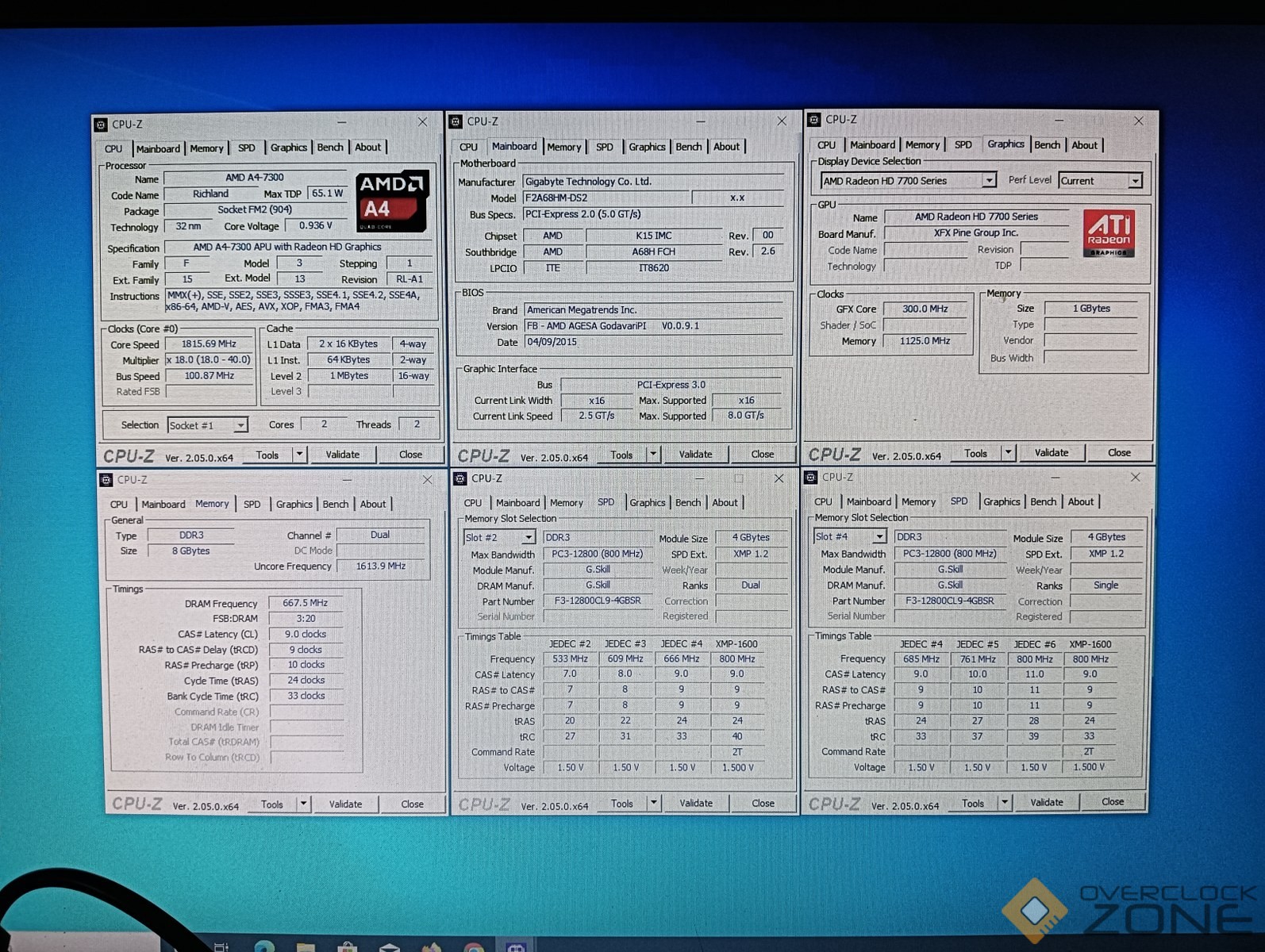Expand the Slot #4 memory slot dropdown
The image size is (1265, 952).
point(879,537)
